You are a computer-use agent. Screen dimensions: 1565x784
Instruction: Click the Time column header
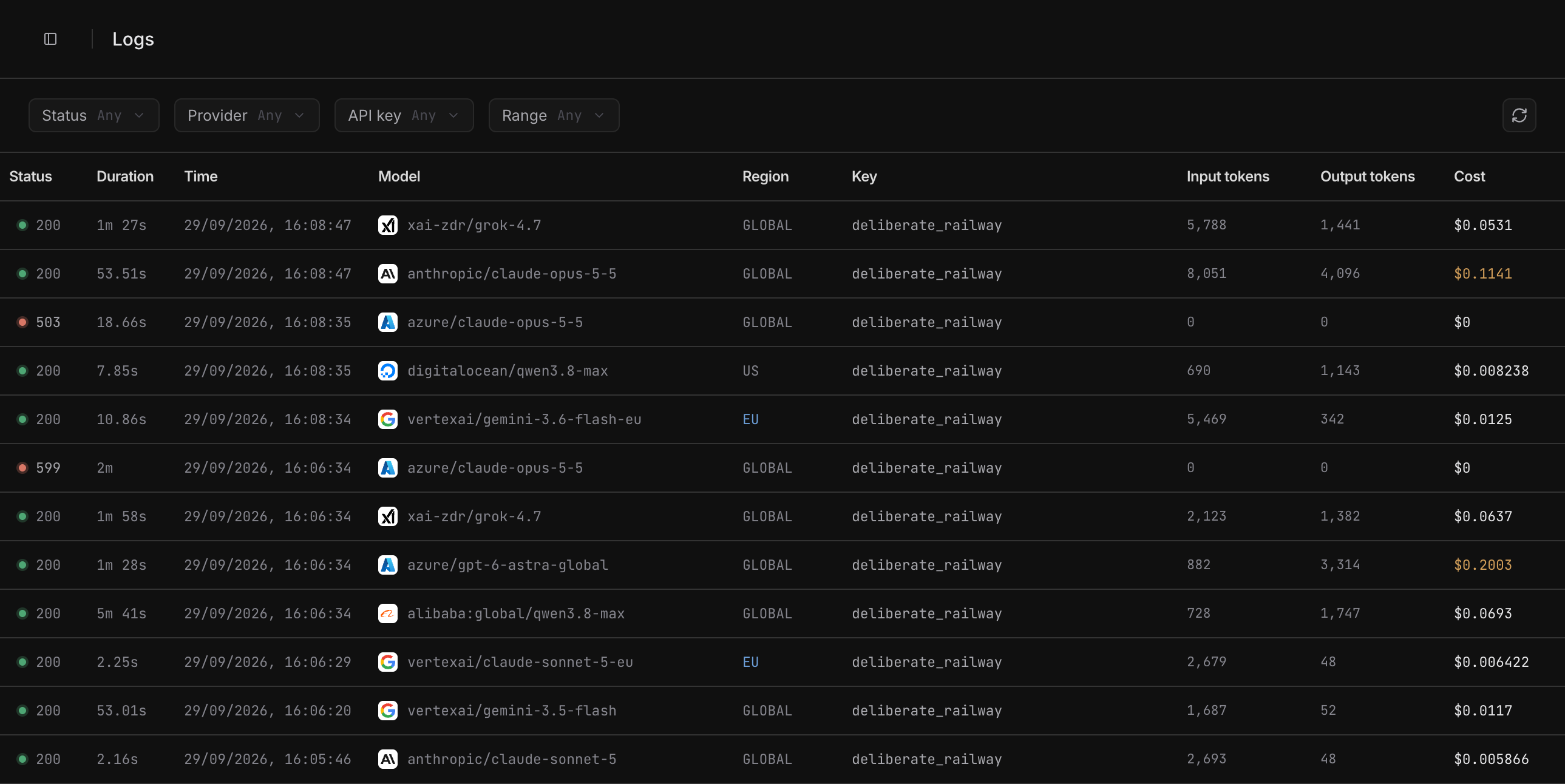pyautogui.click(x=200, y=177)
